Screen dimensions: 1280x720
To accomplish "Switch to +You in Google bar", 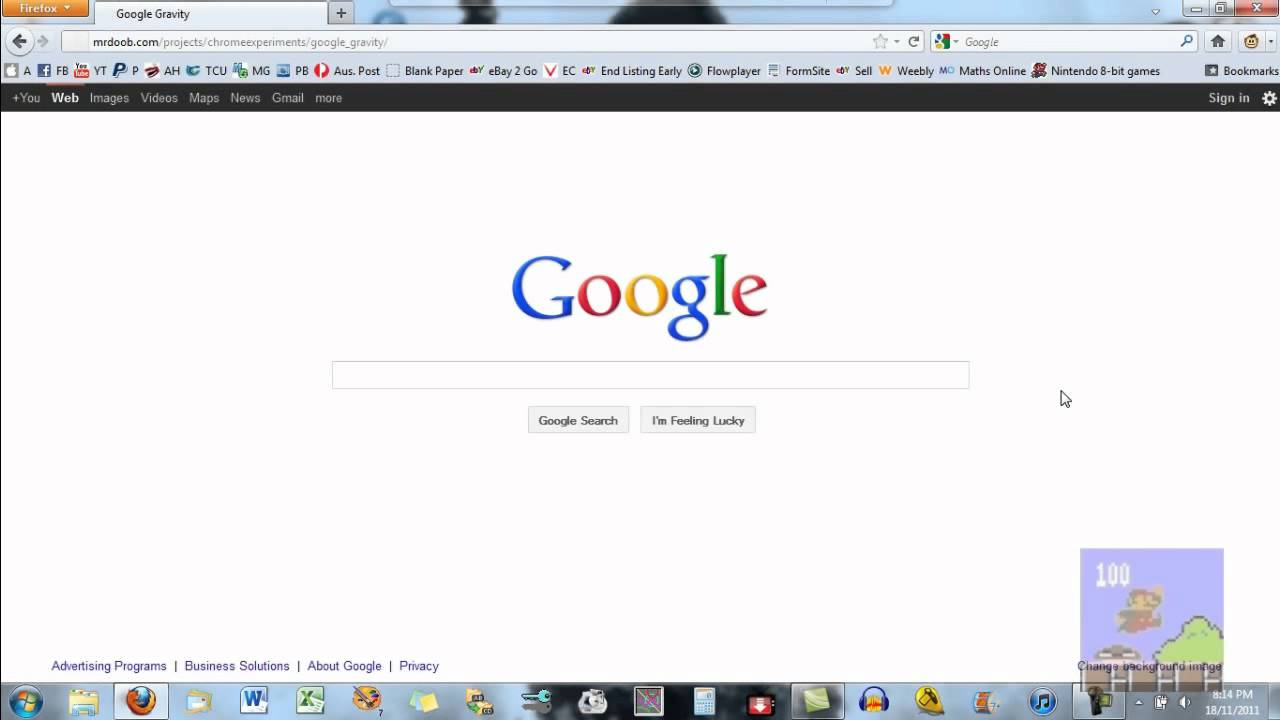I will pos(26,98).
